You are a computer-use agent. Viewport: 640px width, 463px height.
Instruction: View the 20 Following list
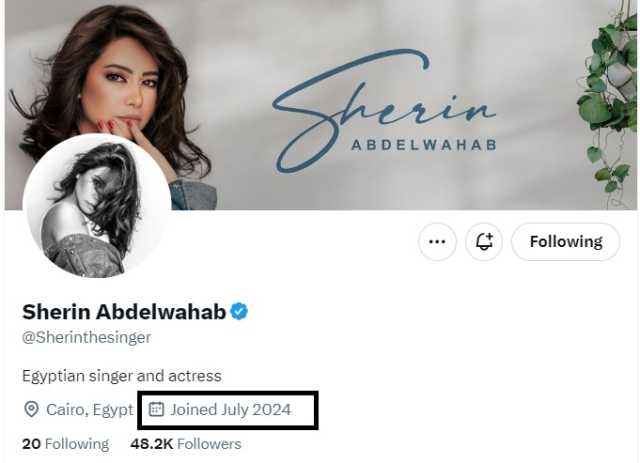[66, 444]
